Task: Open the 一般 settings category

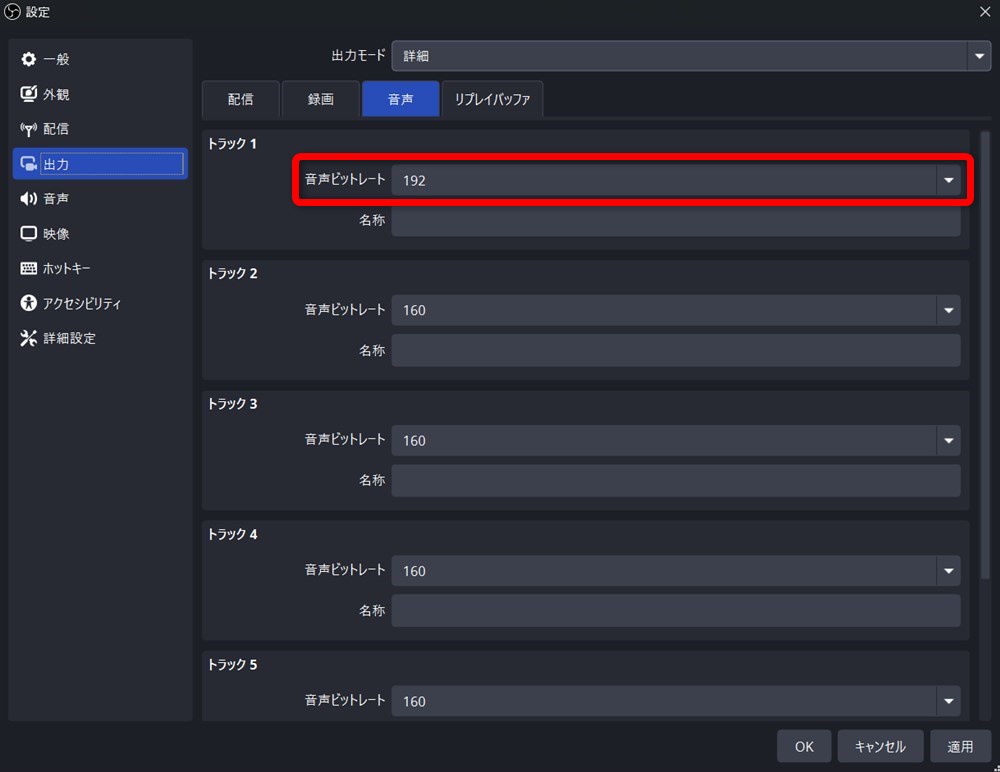Action: click(100, 59)
